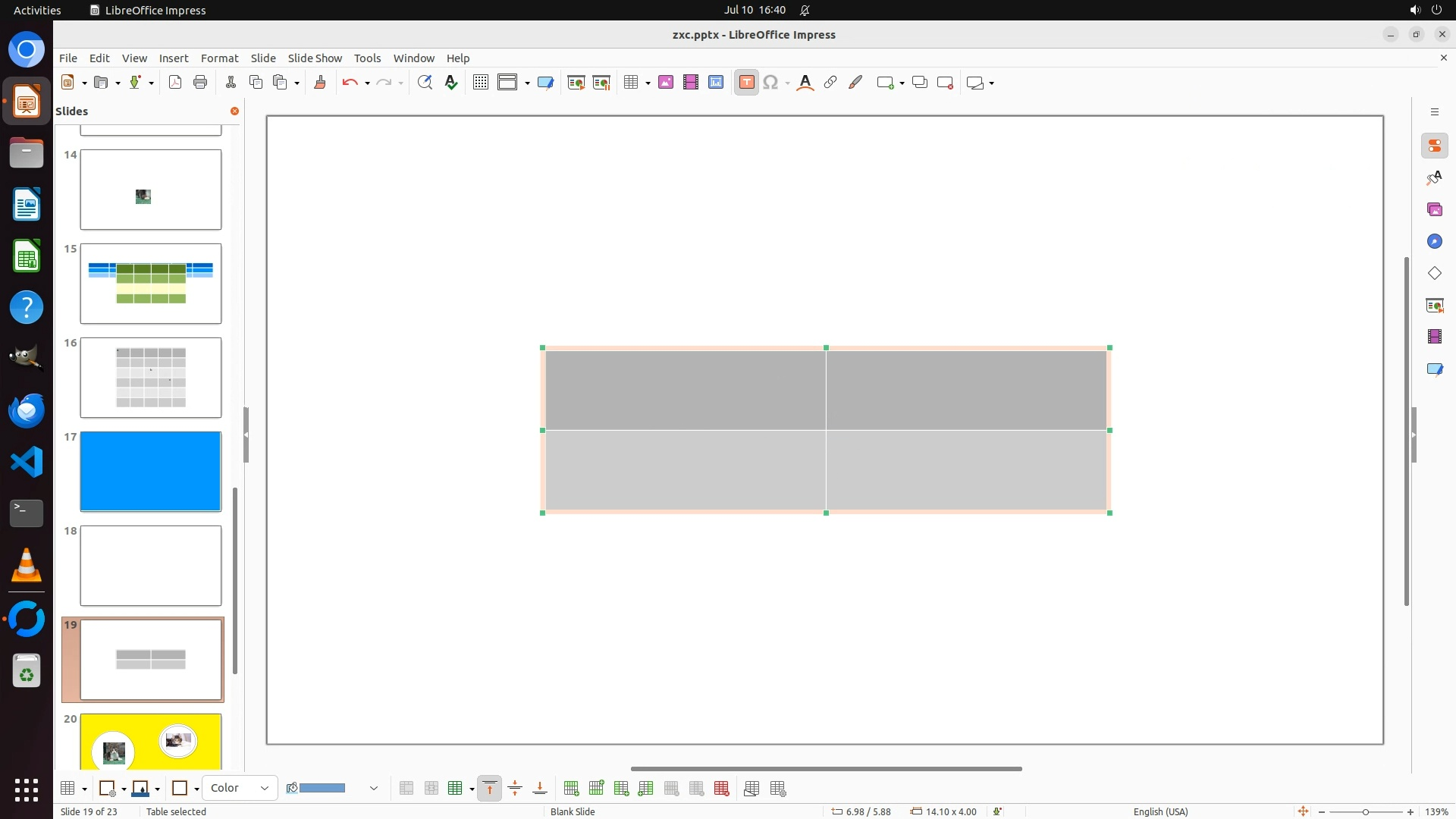The image size is (1456, 819).
Task: Click the Insert Hyperlink icon
Action: pos(830,83)
